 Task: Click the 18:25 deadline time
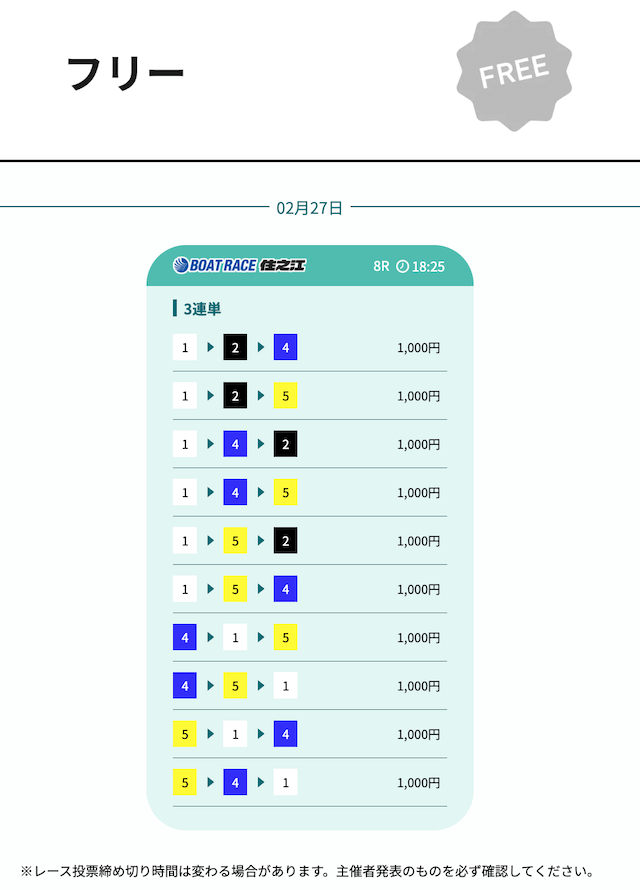coord(428,267)
